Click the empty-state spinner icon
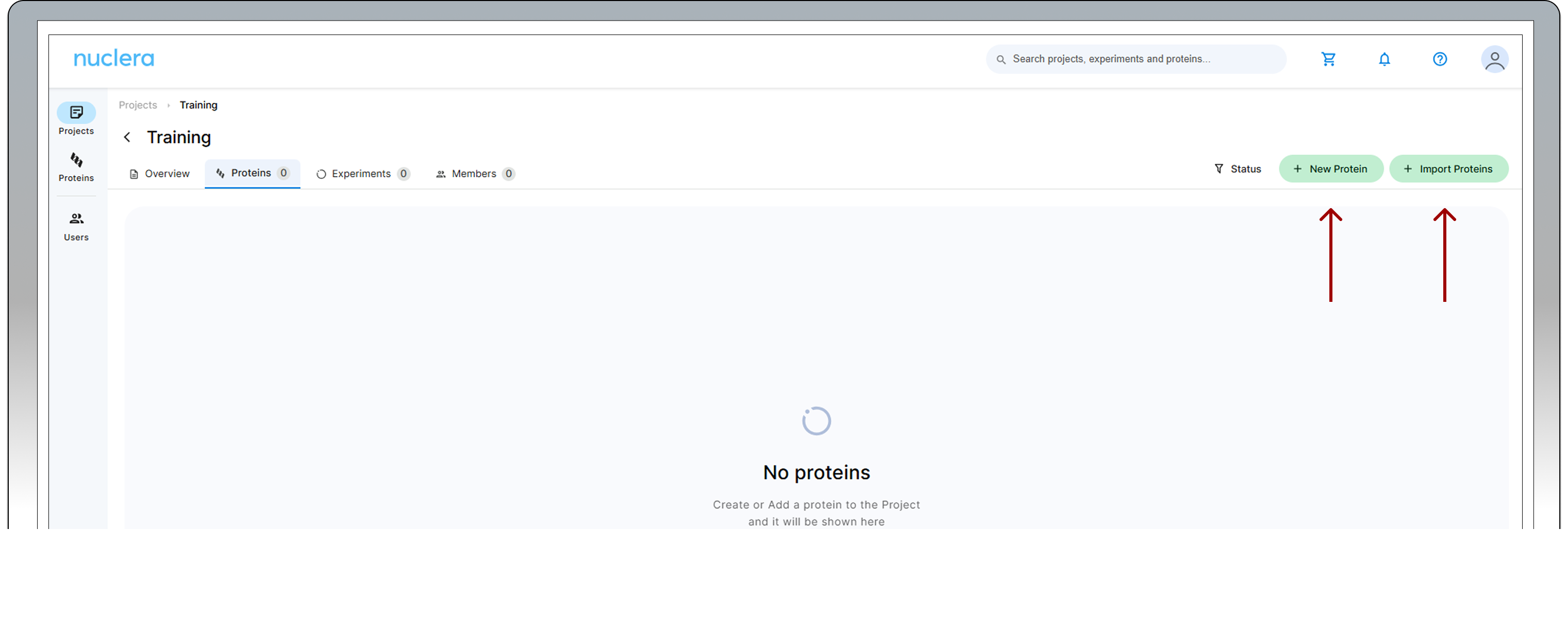This screenshot has width=1568, height=631. click(x=816, y=420)
